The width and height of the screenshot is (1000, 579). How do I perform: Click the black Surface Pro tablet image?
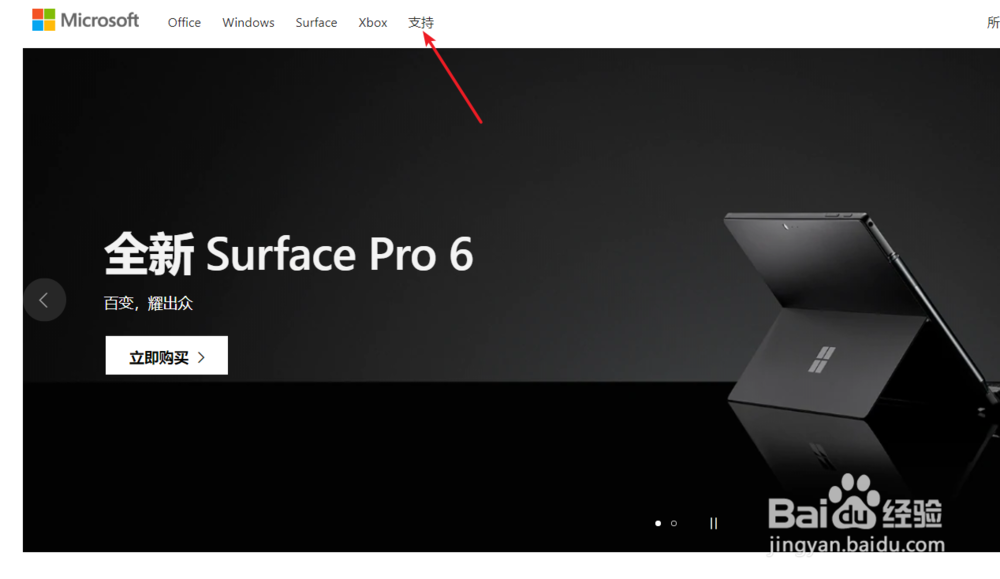point(861,314)
